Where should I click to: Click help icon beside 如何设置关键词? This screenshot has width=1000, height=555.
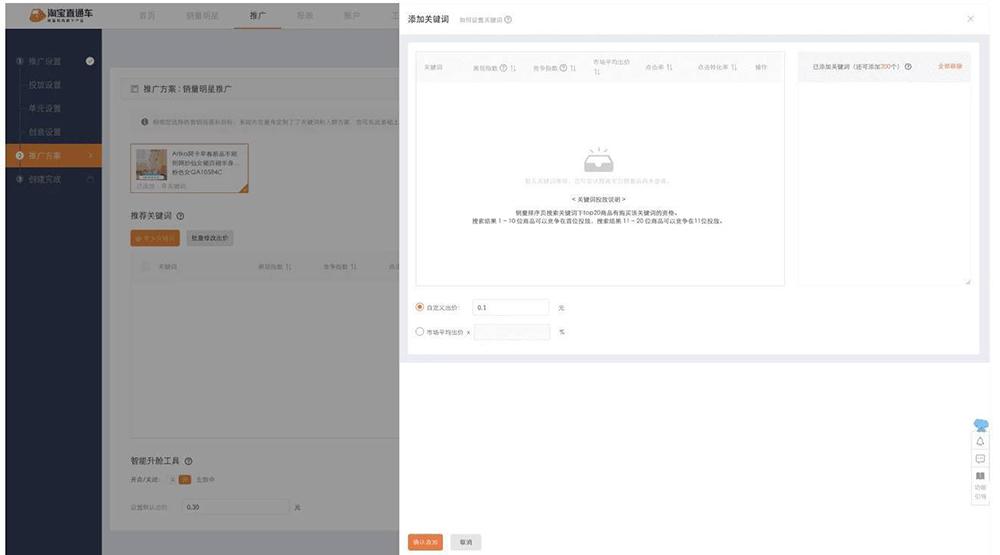point(509,20)
